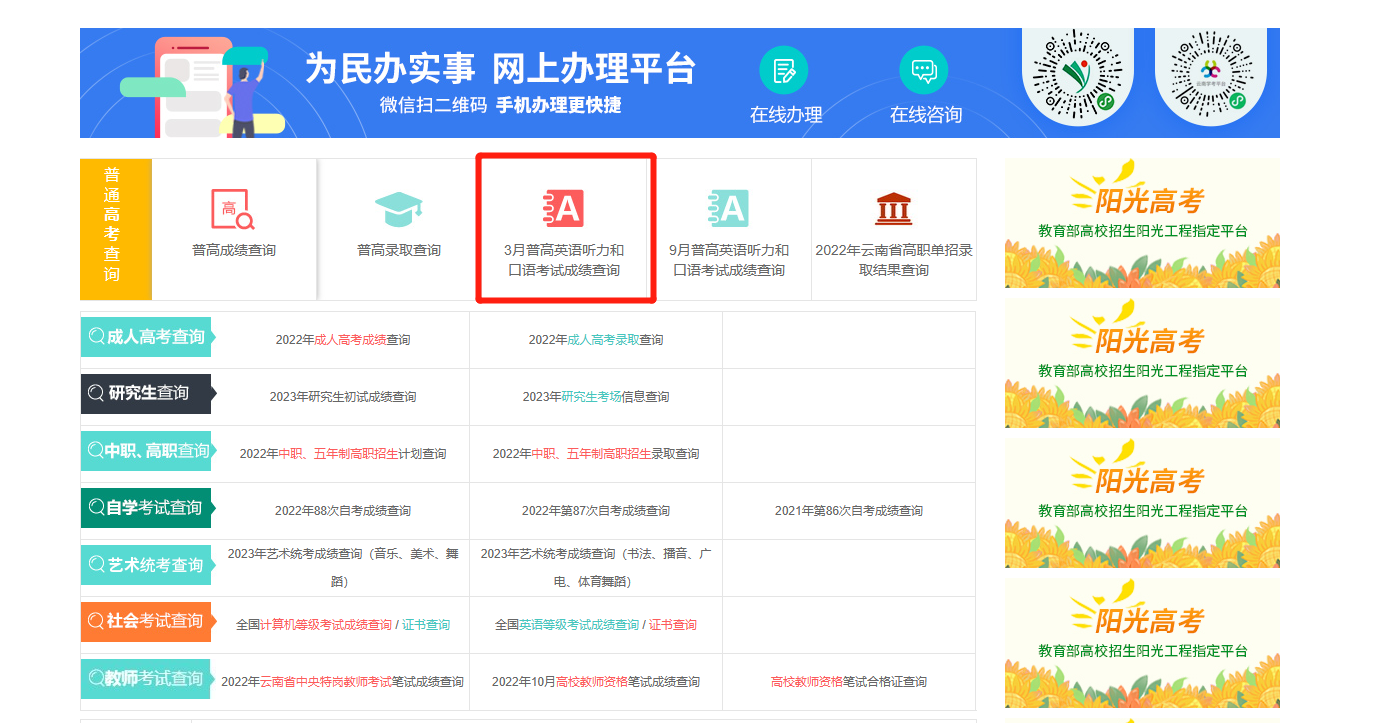Click the red notebook icon for 3月 exam
The height and width of the screenshot is (723, 1376).
click(563, 209)
